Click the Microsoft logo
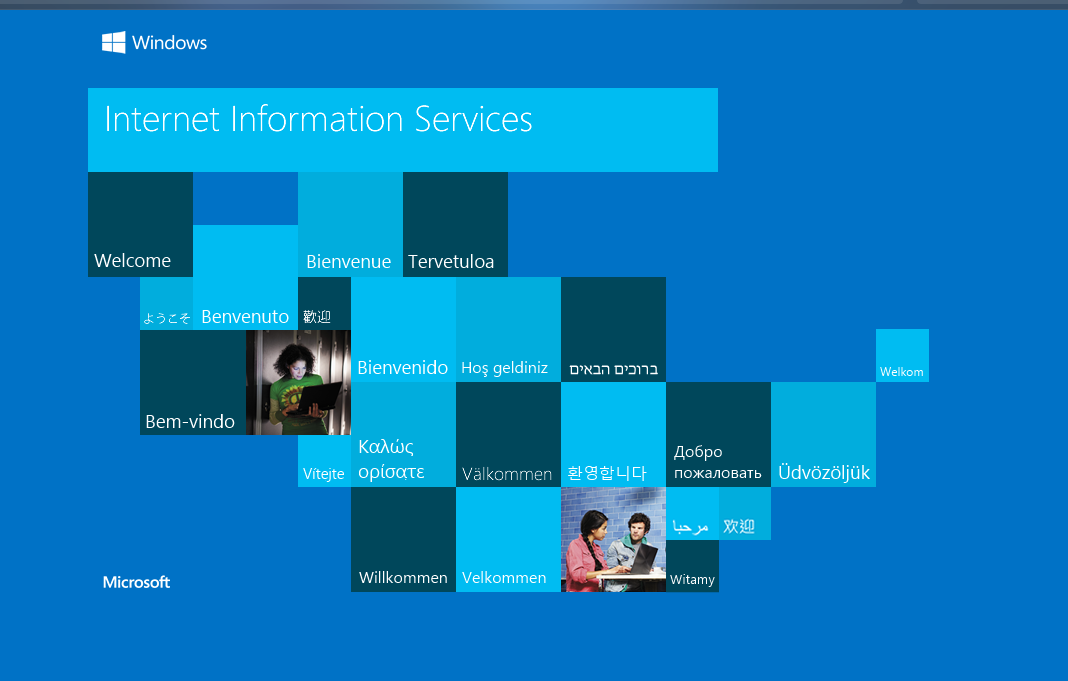This screenshot has height=681, width=1068. [x=136, y=582]
